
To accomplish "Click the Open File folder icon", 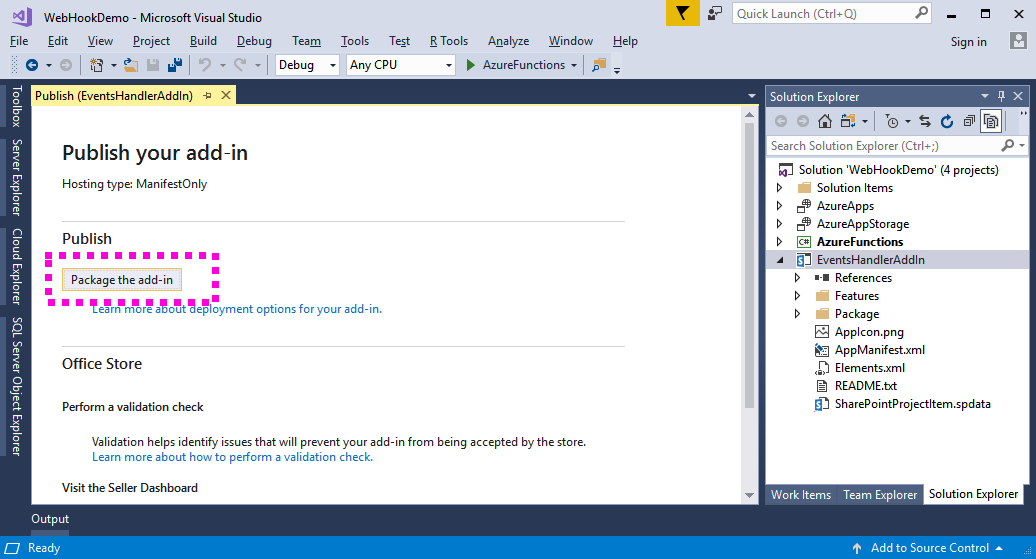I will pyautogui.click(x=131, y=65).
